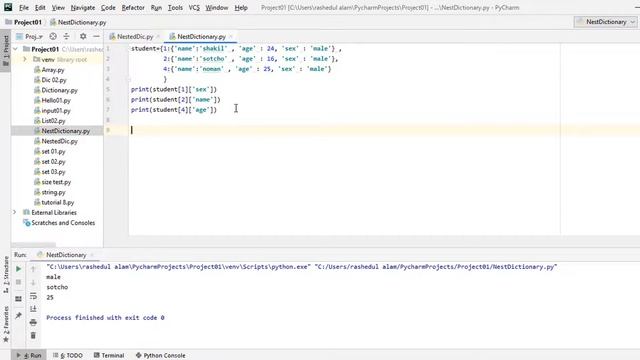Select input01.py in project tree
640x360 pixels.
pos(52,111)
